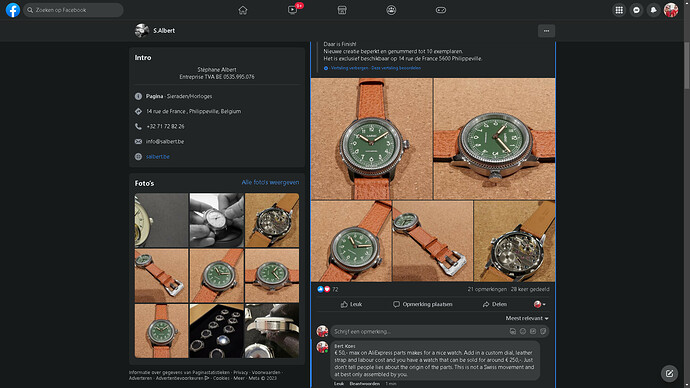Click Opmerking plaatsen under the post
Image resolution: width=690 pixels, height=388 pixels.
(422, 304)
